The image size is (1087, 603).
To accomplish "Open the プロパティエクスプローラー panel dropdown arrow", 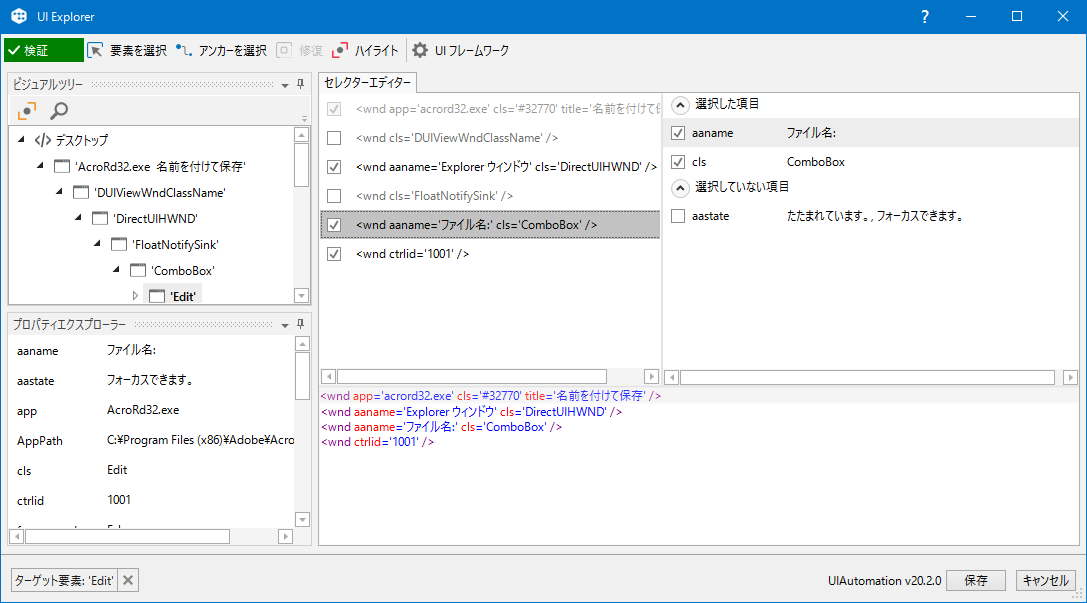I will pos(285,324).
